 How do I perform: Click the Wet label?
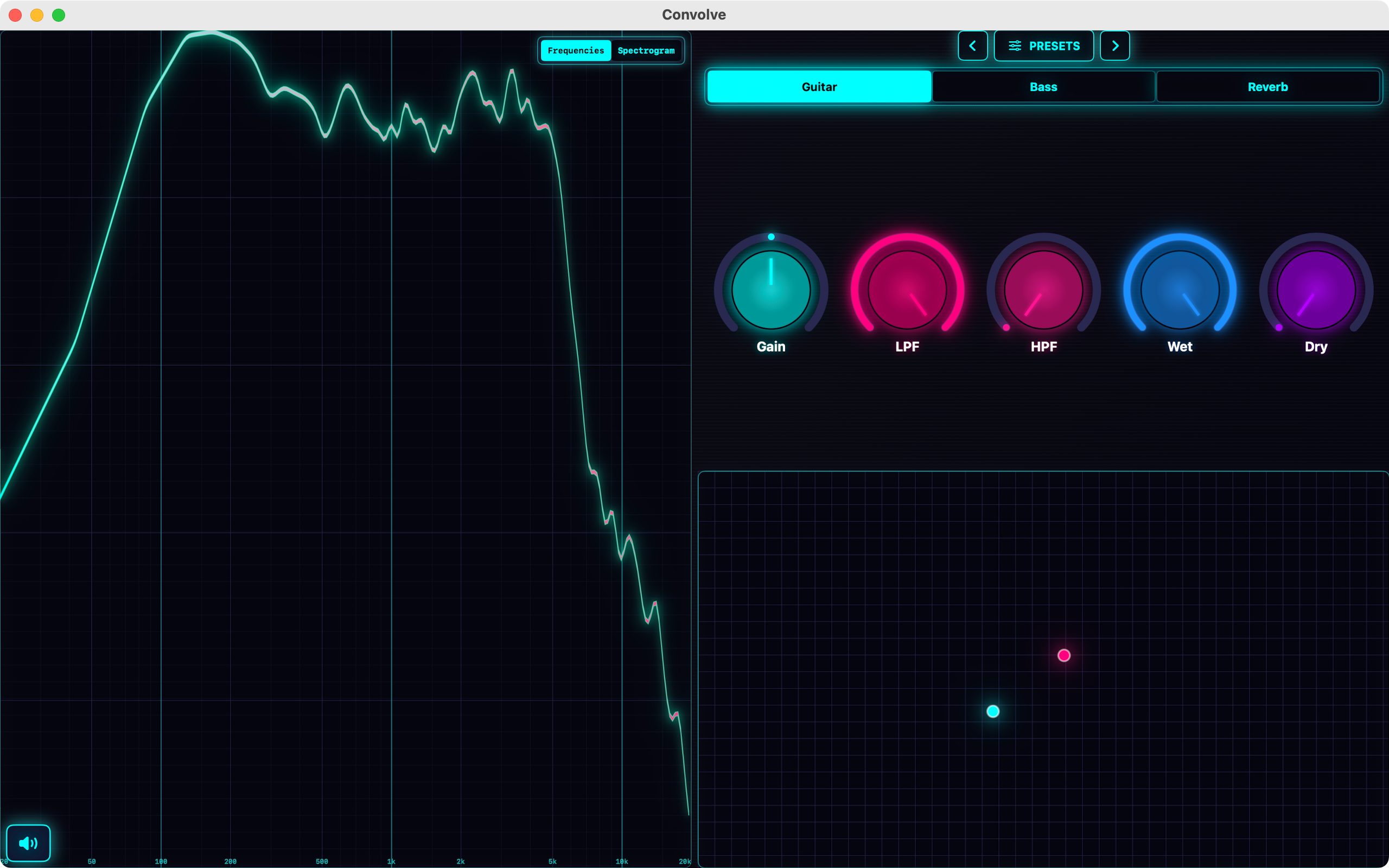[1180, 346]
